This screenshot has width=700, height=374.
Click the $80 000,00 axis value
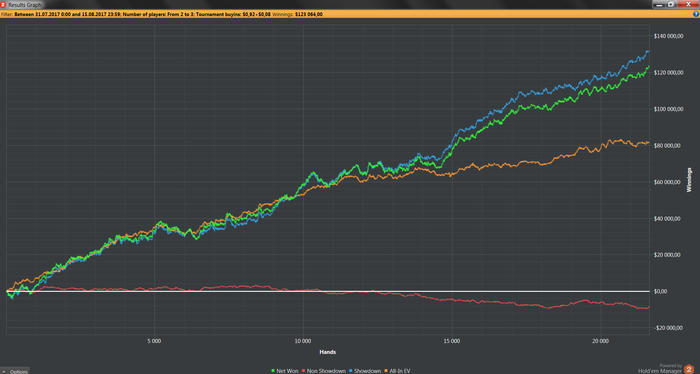coord(667,145)
